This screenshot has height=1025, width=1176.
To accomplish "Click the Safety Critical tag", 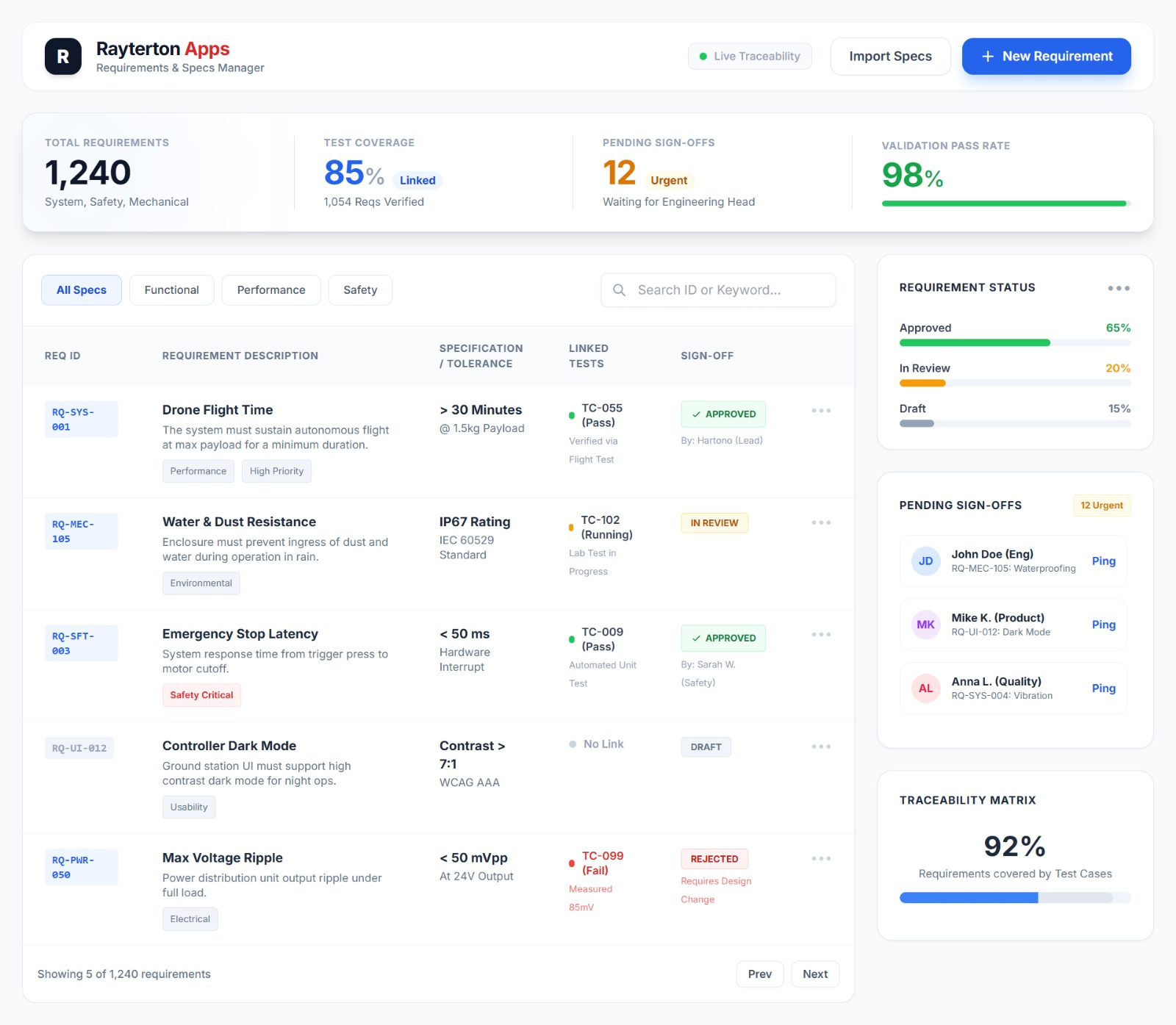I will [201, 695].
